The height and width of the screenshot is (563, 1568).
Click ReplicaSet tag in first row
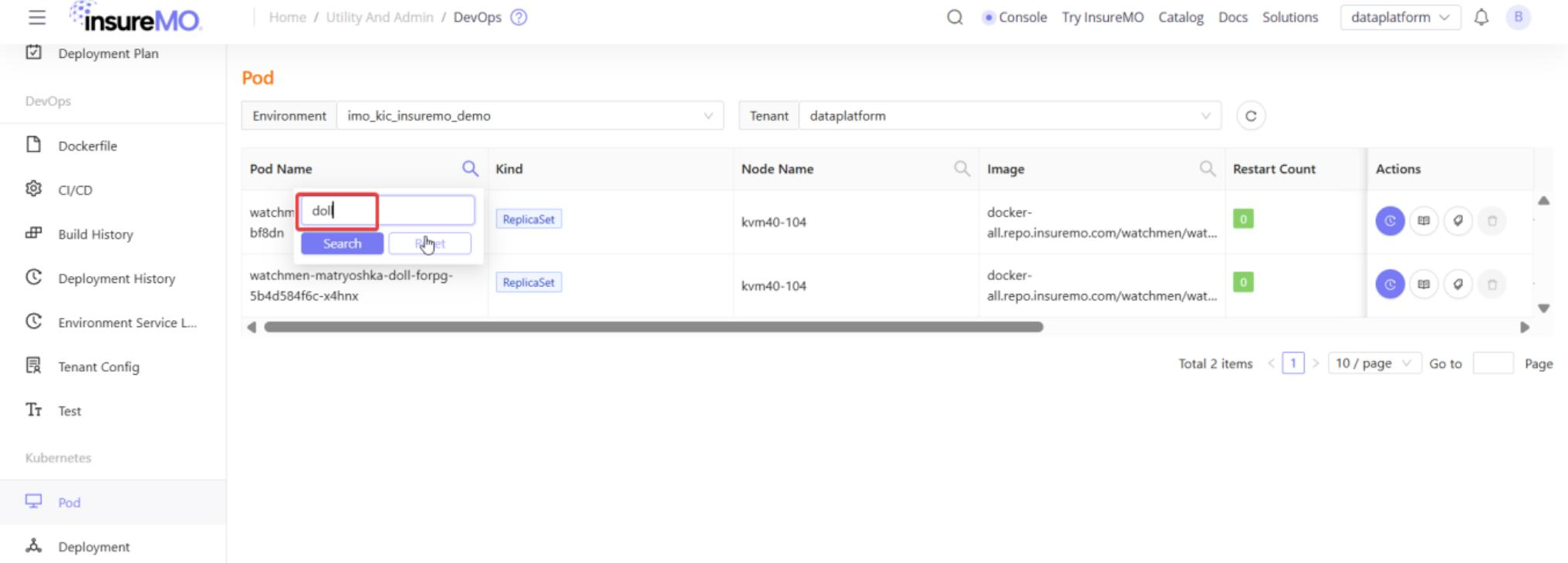(529, 219)
